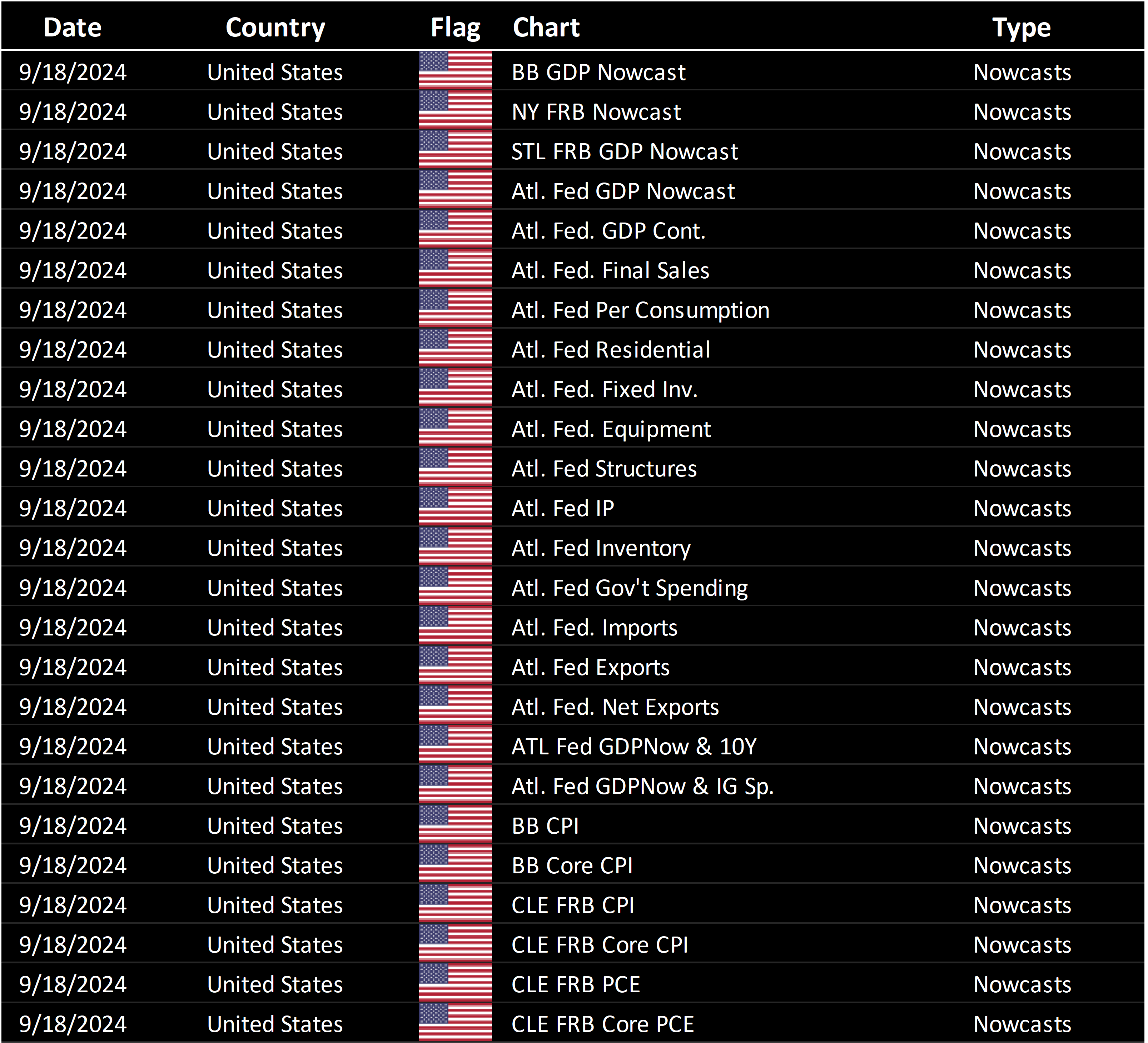Click the flag beside BB Core CPI
The width and height of the screenshot is (1148, 1043).
click(x=455, y=864)
